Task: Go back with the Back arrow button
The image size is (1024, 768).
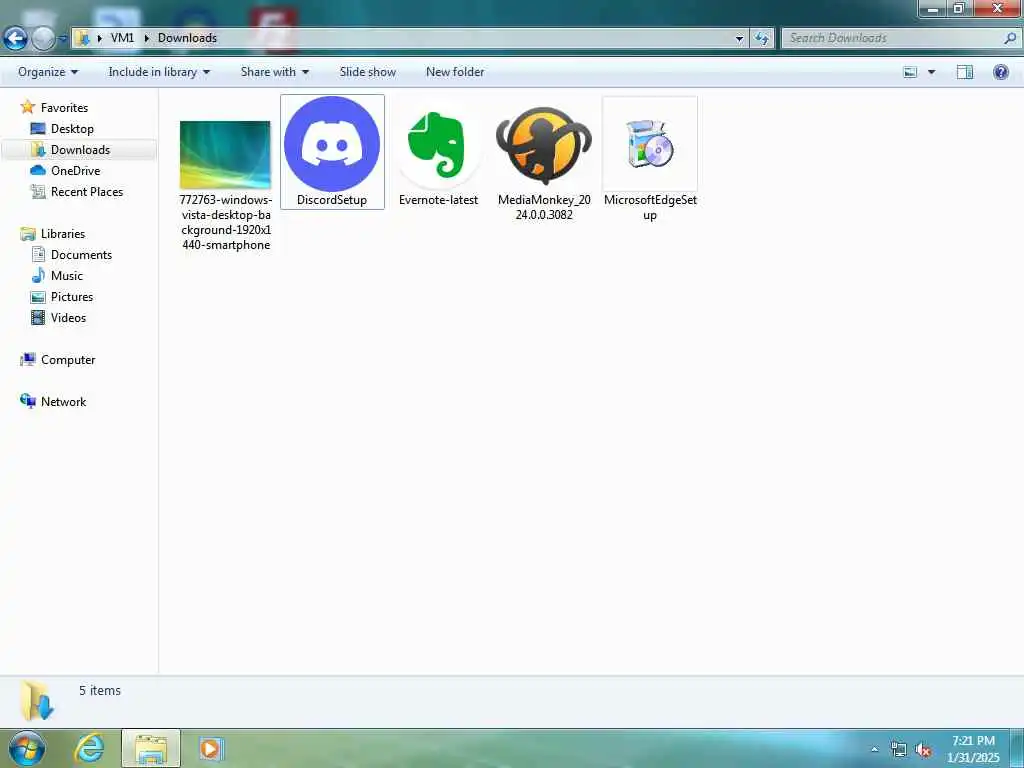Action: [x=16, y=39]
